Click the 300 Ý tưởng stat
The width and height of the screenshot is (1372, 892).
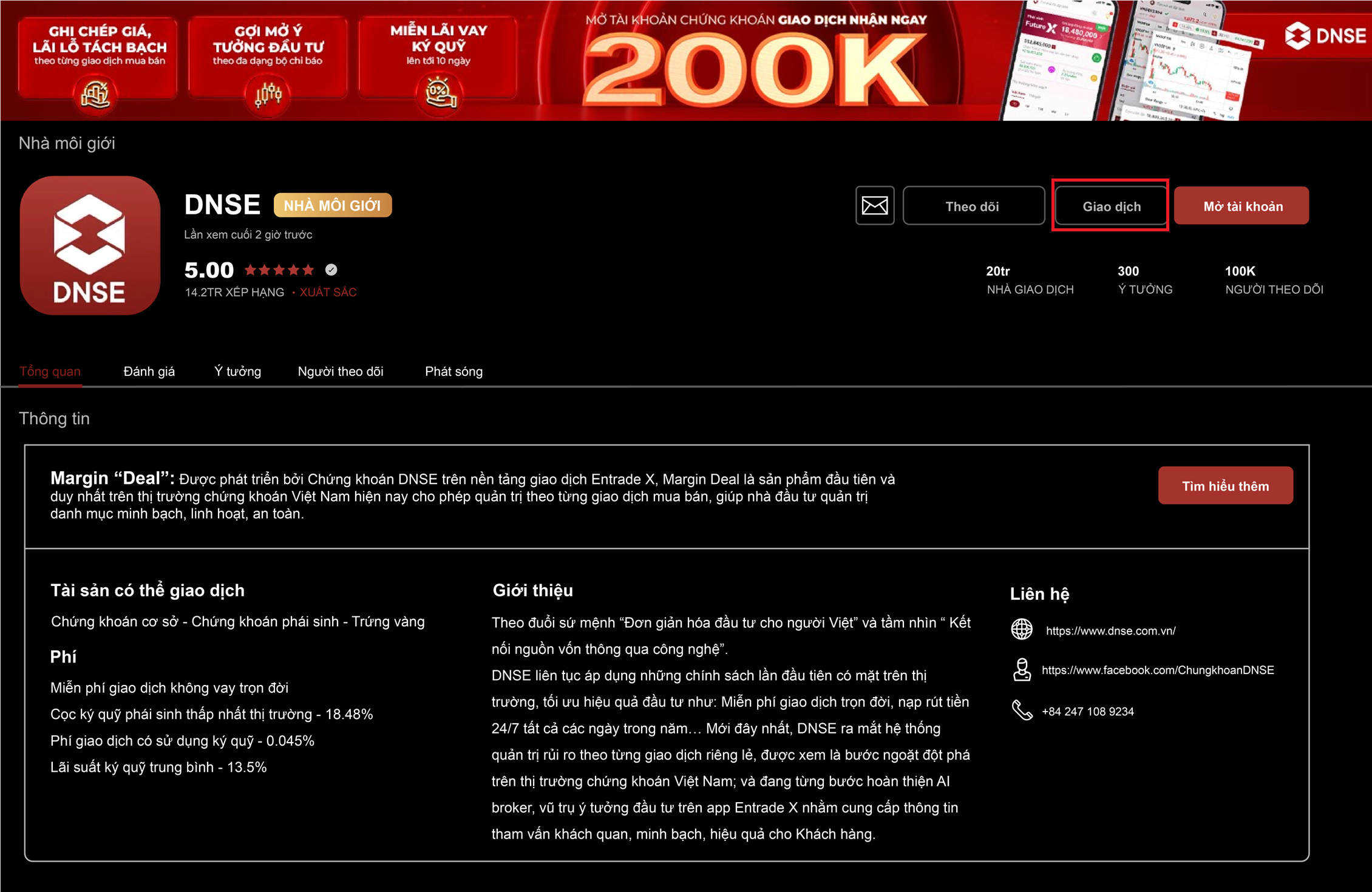click(x=1145, y=281)
